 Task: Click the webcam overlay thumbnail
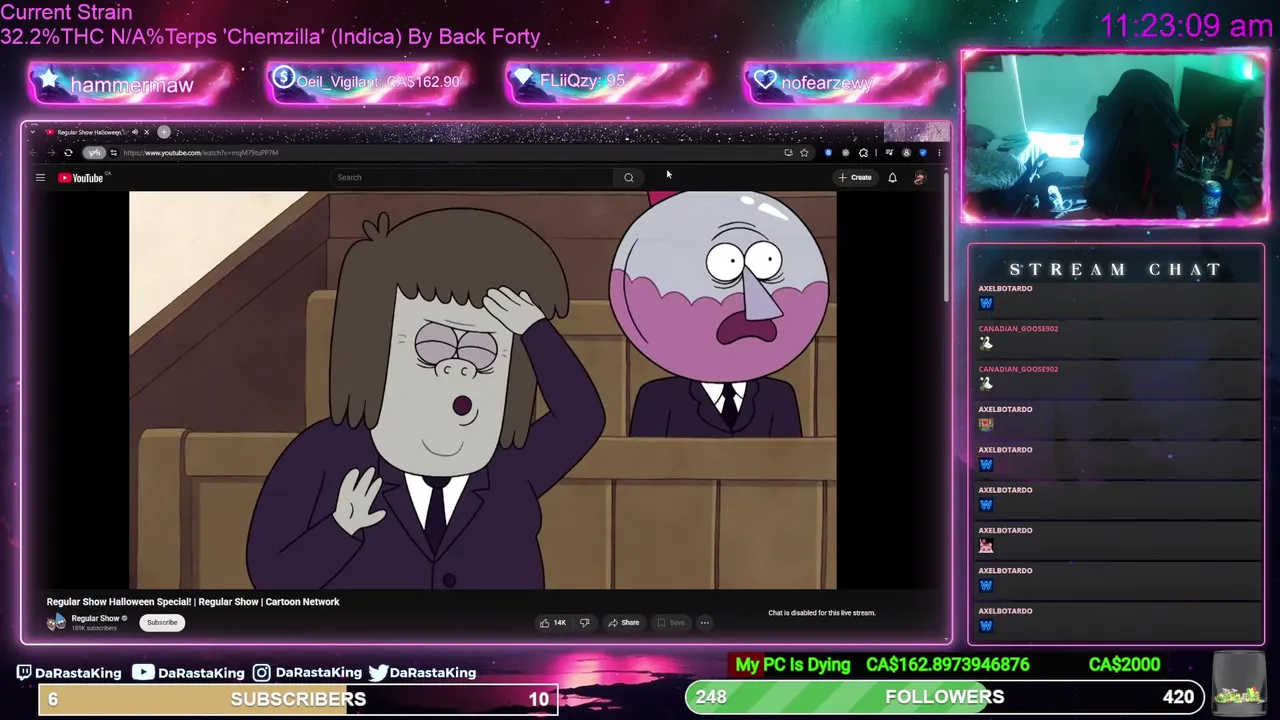pos(1115,136)
